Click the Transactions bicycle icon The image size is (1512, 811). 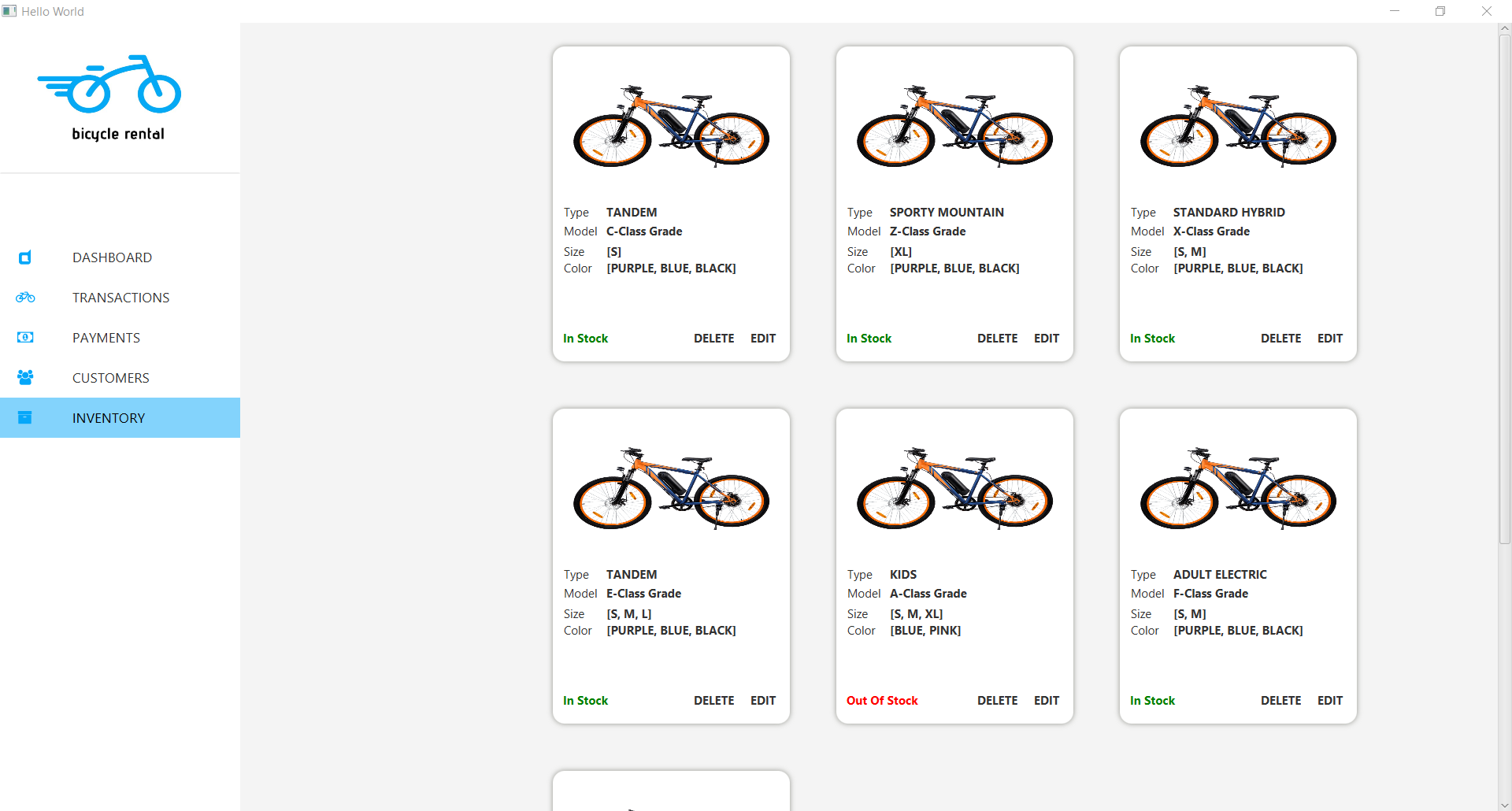coord(25,298)
